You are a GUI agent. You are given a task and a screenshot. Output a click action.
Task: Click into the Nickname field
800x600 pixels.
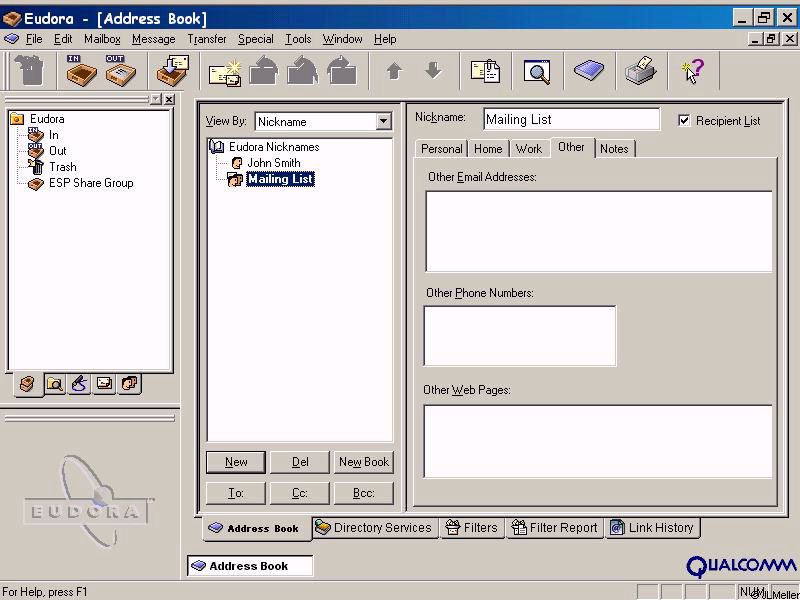pos(571,119)
